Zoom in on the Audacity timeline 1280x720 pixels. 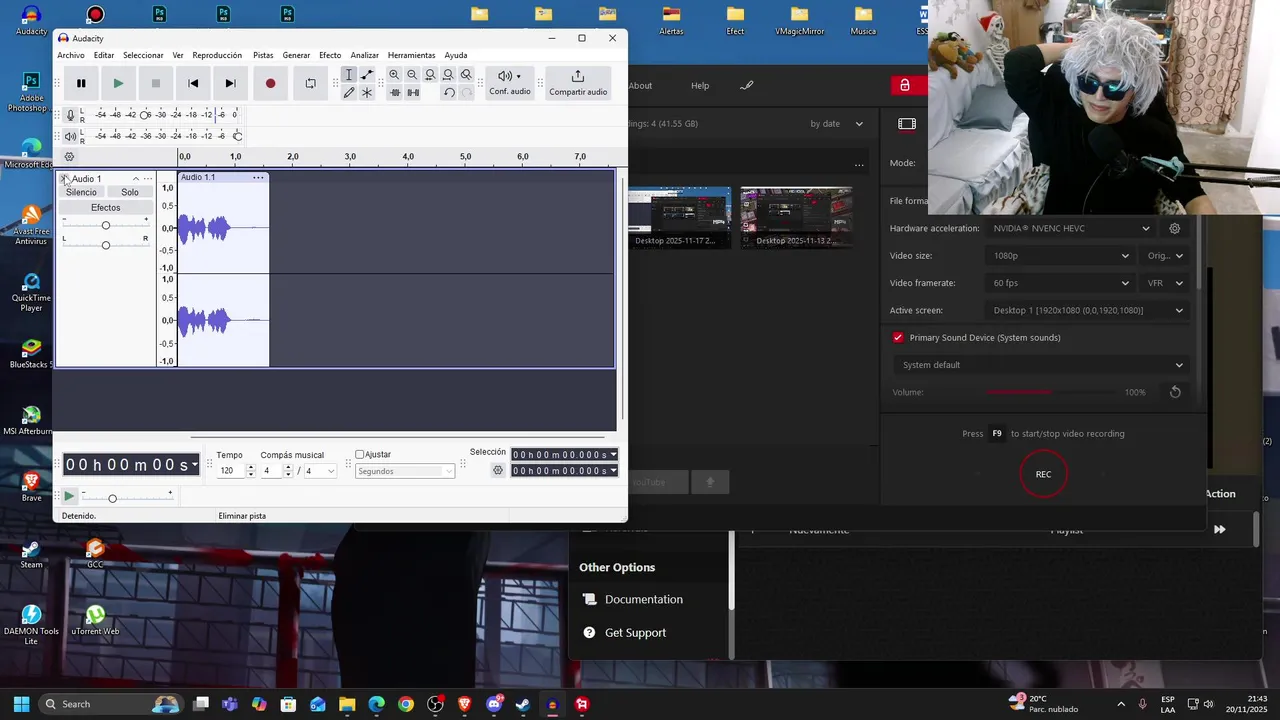coord(394,75)
